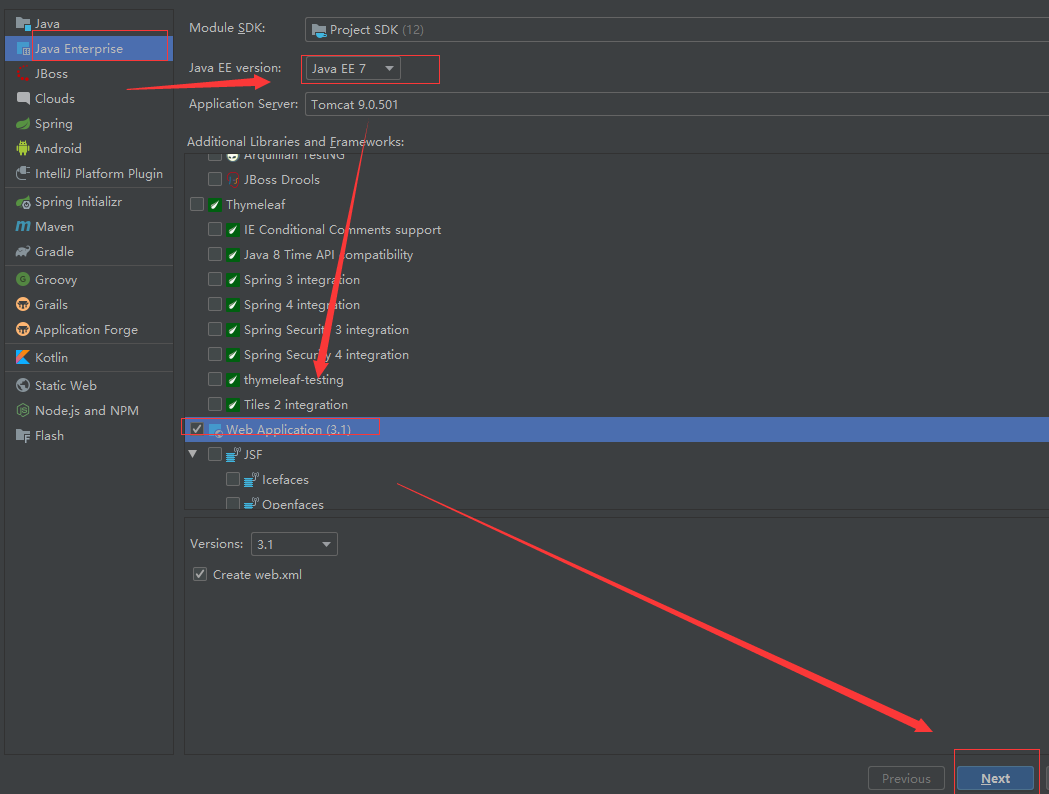Click the Android robot icon

(x=23, y=148)
